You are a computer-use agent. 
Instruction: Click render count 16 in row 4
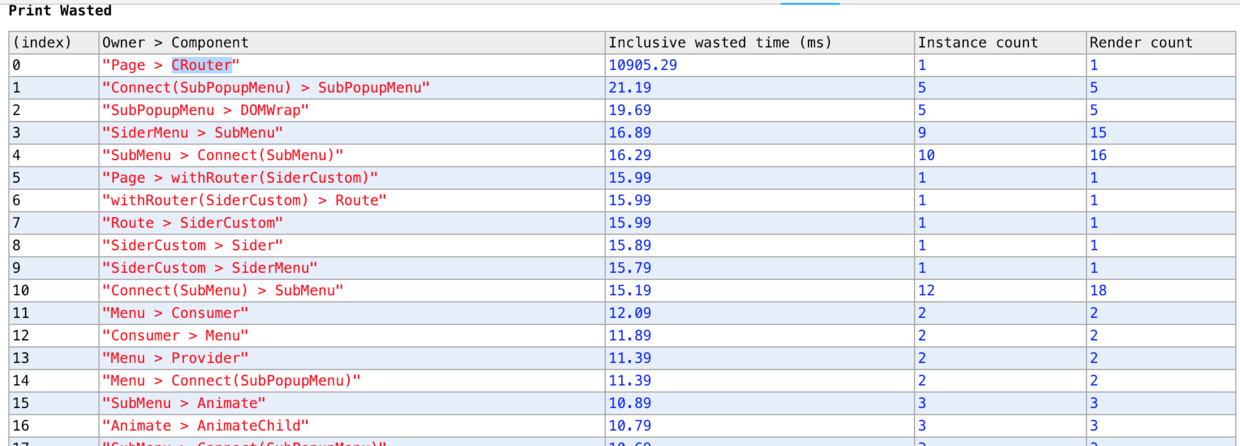(1098, 155)
